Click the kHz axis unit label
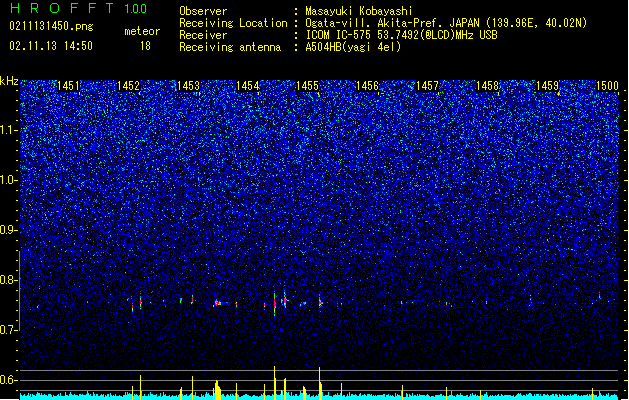Viewport: 629px width, 400px height. click(9, 81)
